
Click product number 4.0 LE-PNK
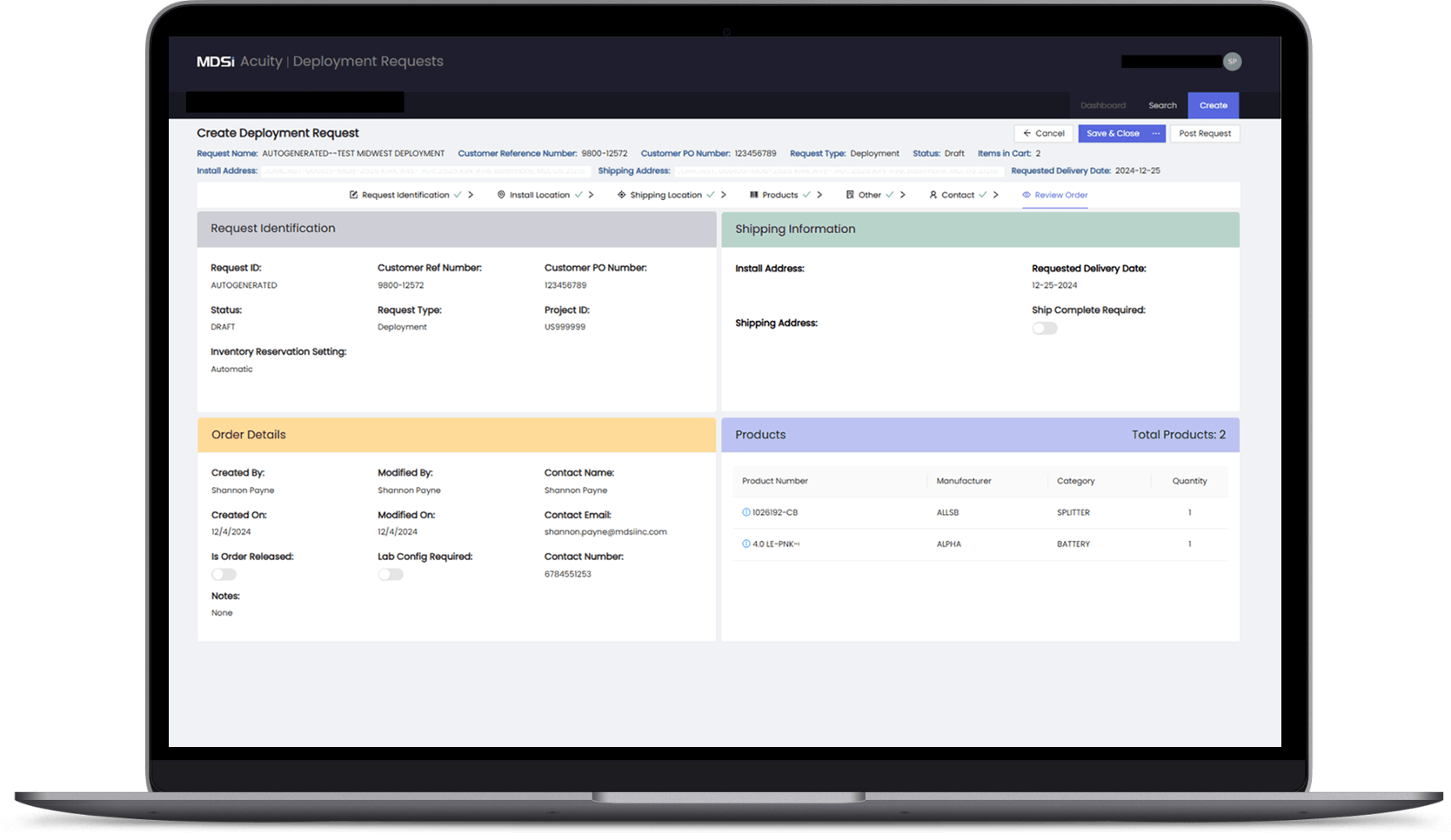coord(776,543)
